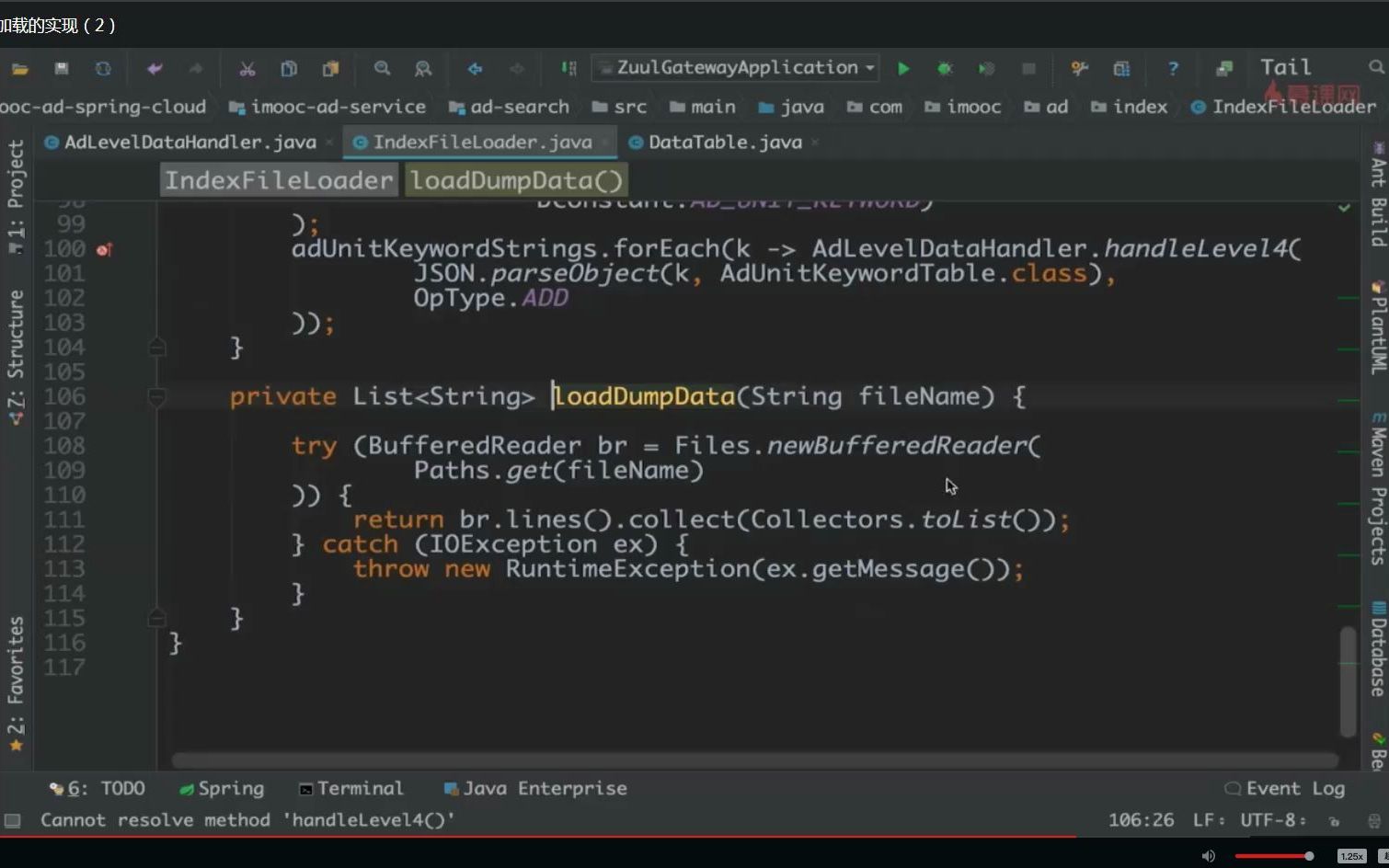This screenshot has width=1389, height=868.
Task: Click the Save All toolbar icon
Action: pyautogui.click(x=62, y=69)
